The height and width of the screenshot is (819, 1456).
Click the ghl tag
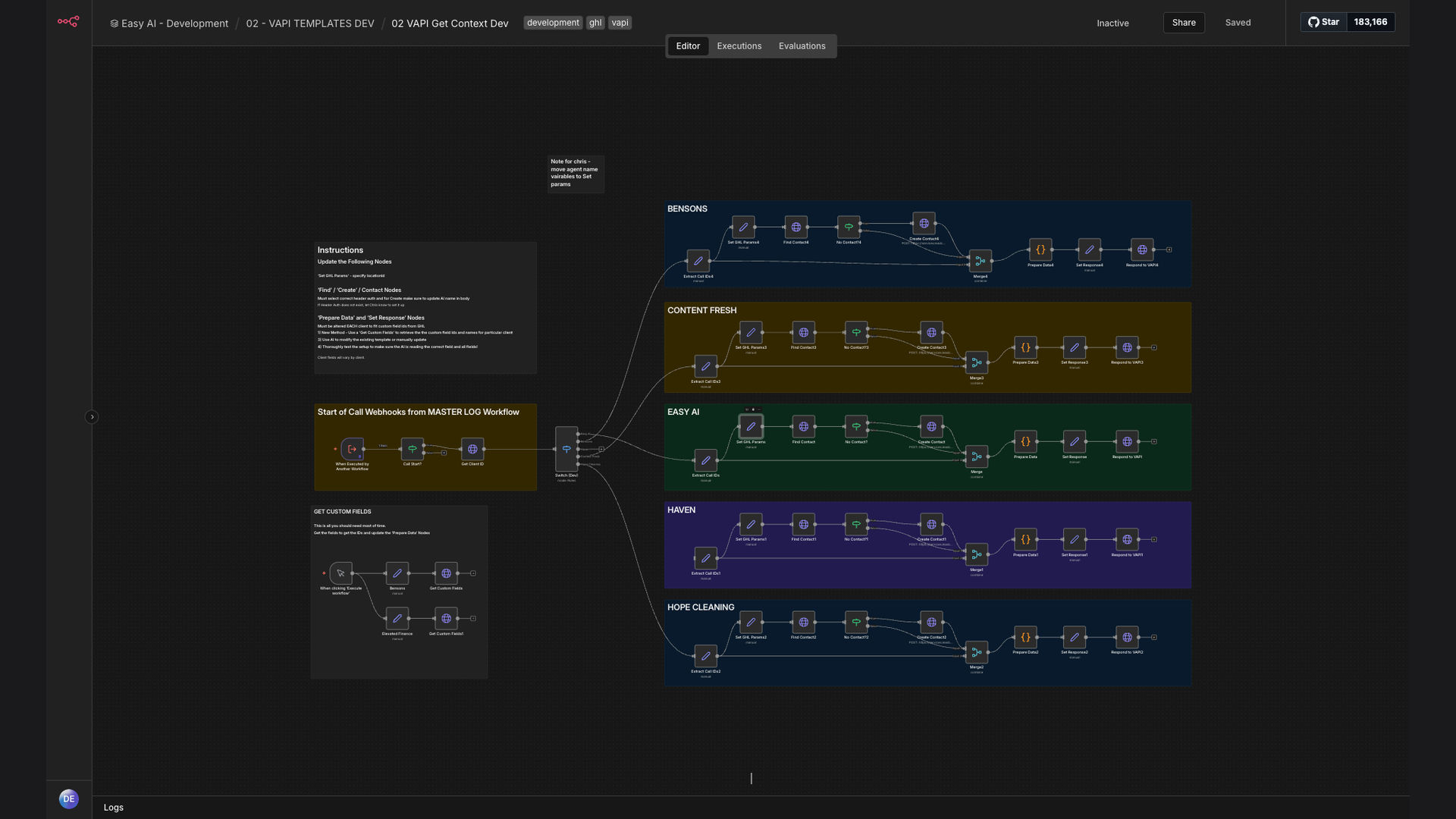pyautogui.click(x=595, y=23)
